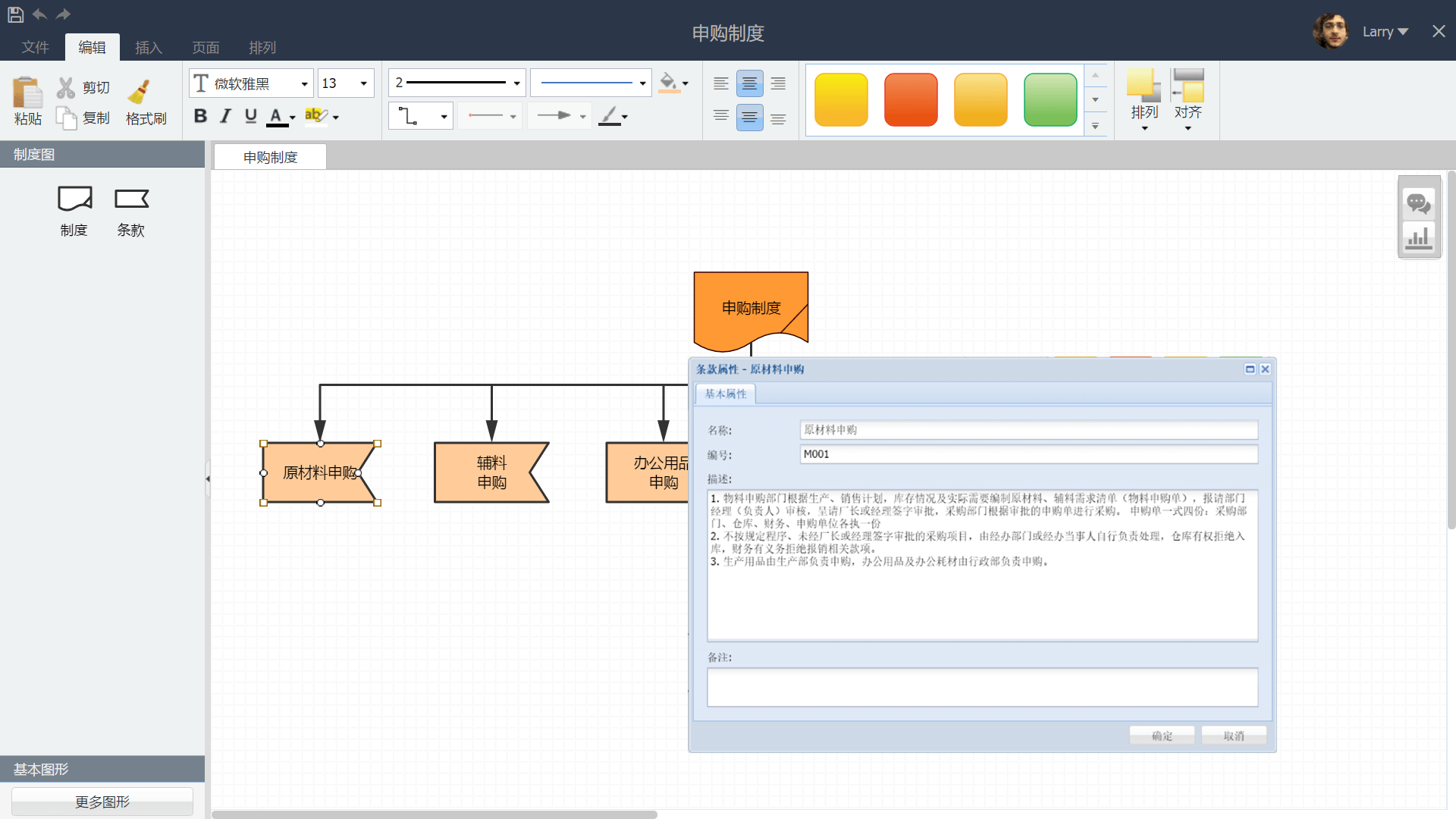Toggle italic text formatting
Viewport: 1456px width, 819px height.
pos(225,116)
